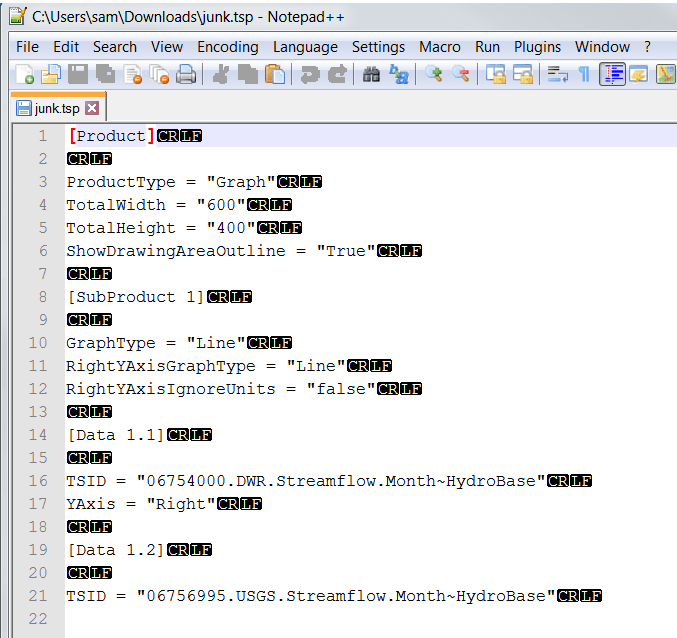Click line number 16 in margin

click(x=38, y=480)
